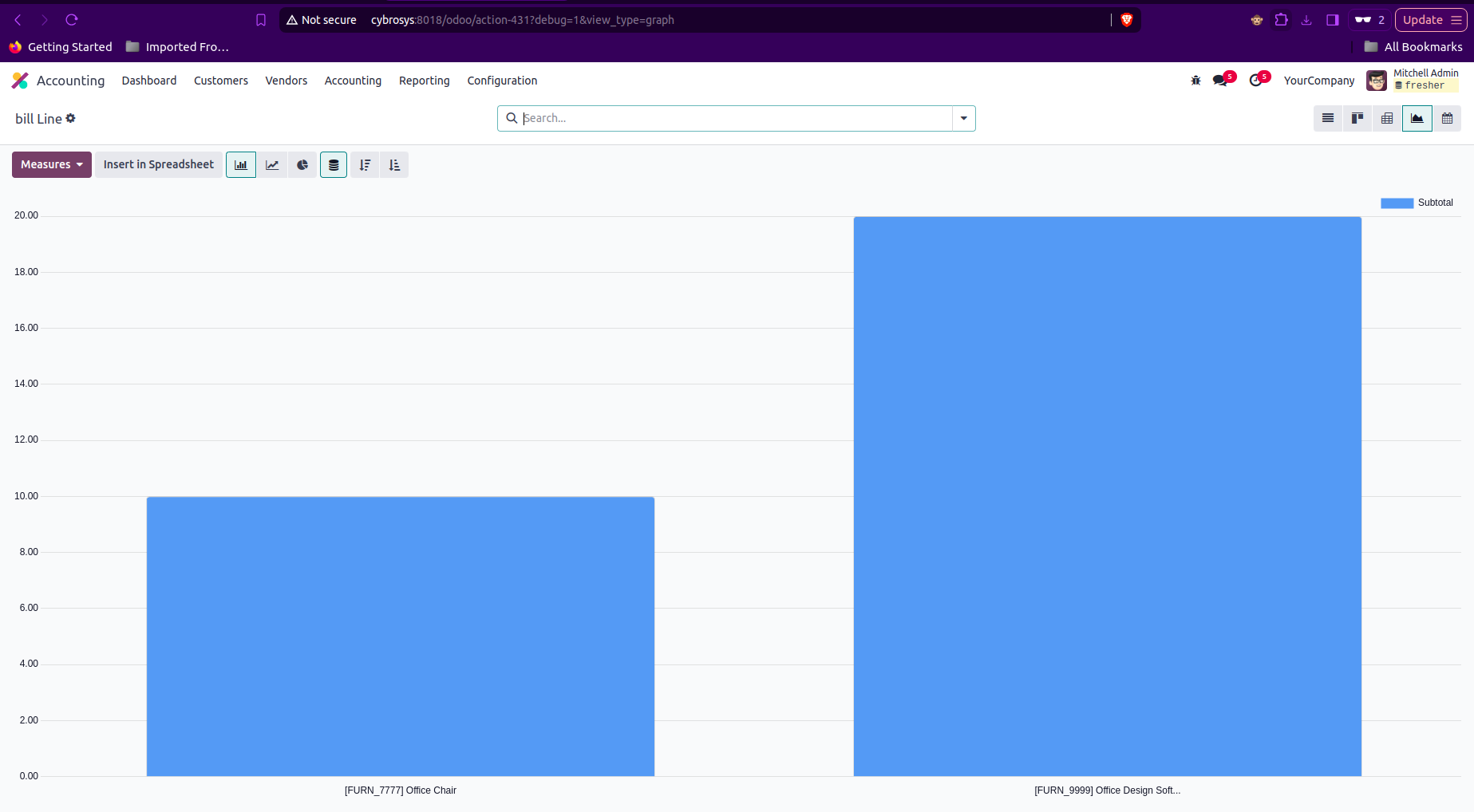
Task: Select the pie chart icon
Action: tap(302, 165)
